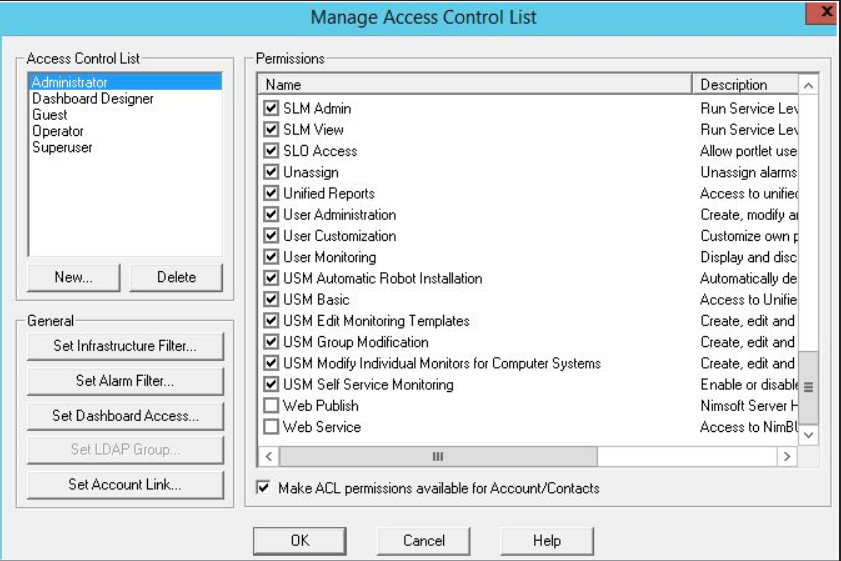Delete the selected access control list
The width and height of the screenshot is (841, 561).
pos(176,277)
